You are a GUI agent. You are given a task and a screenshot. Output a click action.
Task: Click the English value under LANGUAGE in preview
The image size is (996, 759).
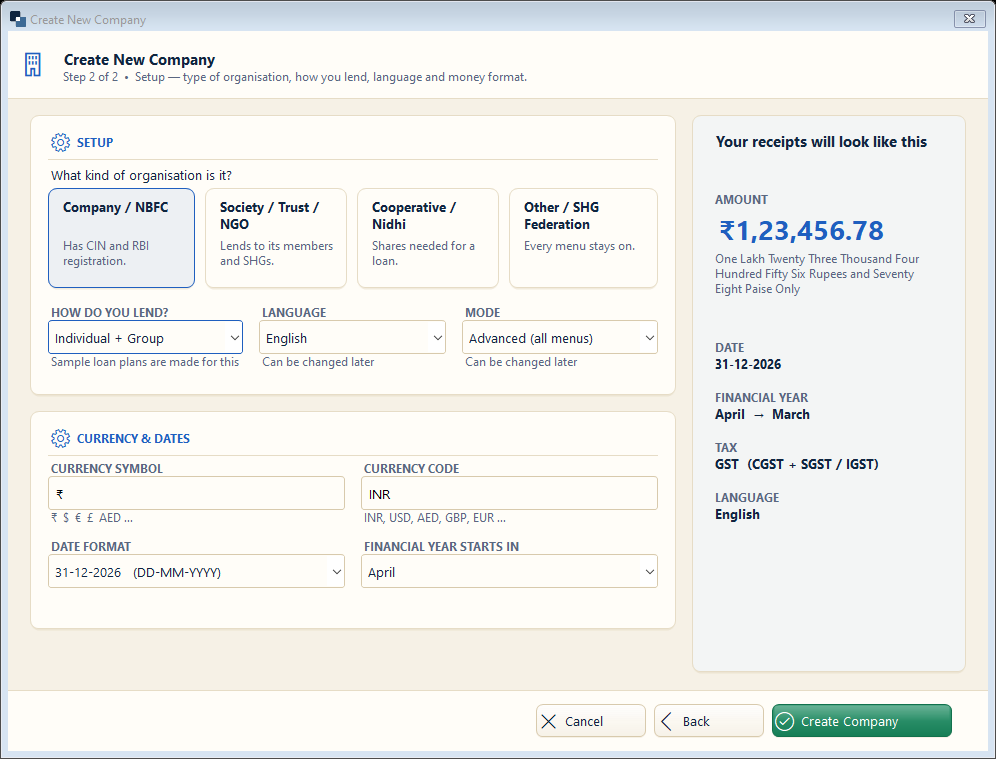coord(737,514)
